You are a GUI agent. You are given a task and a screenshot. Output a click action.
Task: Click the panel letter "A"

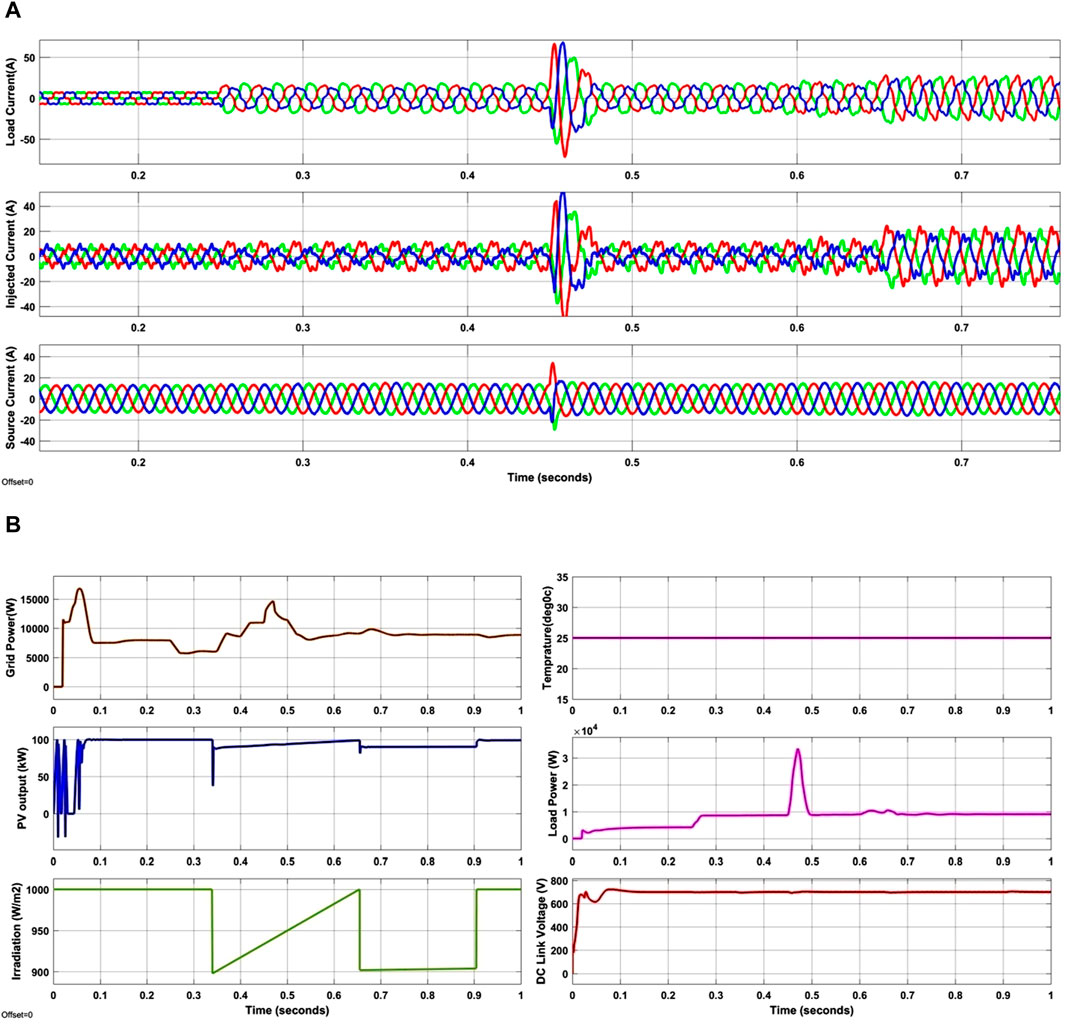[x=13, y=12]
